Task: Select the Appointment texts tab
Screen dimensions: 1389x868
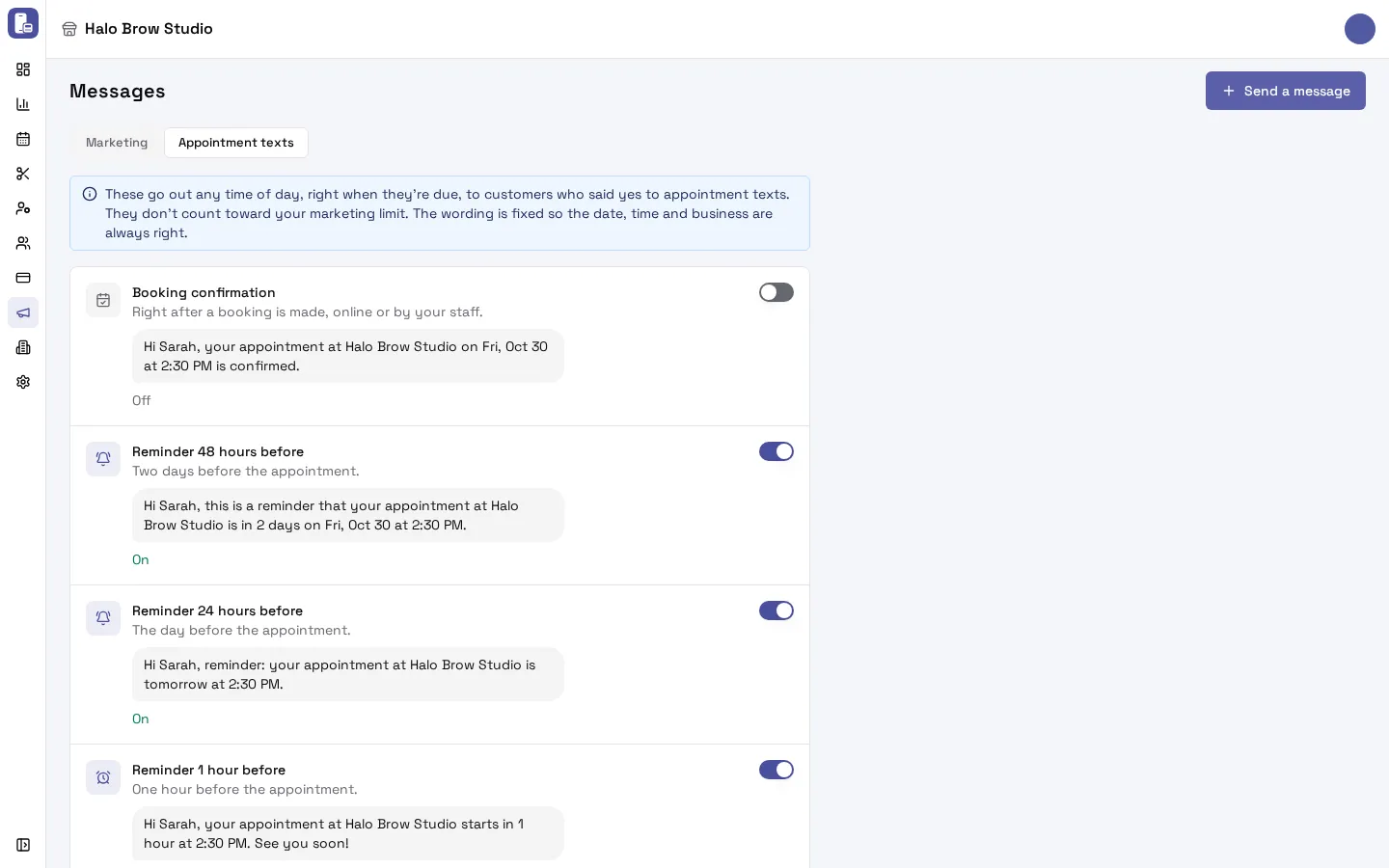Action: pyautogui.click(x=236, y=143)
